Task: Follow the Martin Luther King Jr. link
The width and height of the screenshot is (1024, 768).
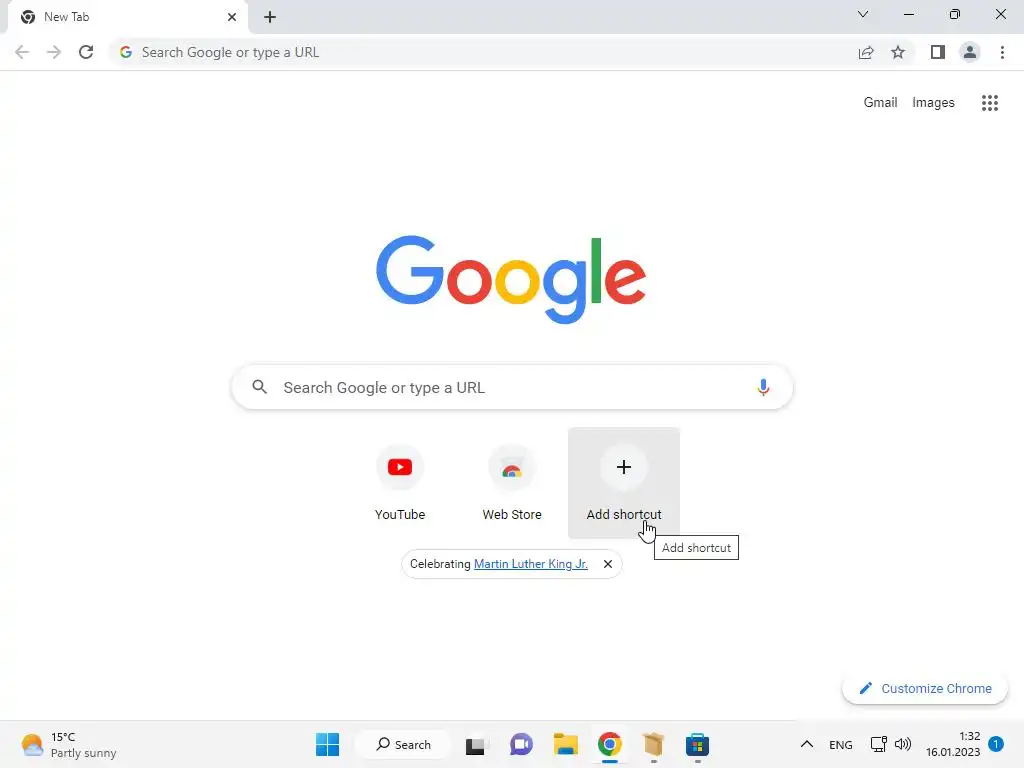Action: coord(531,564)
